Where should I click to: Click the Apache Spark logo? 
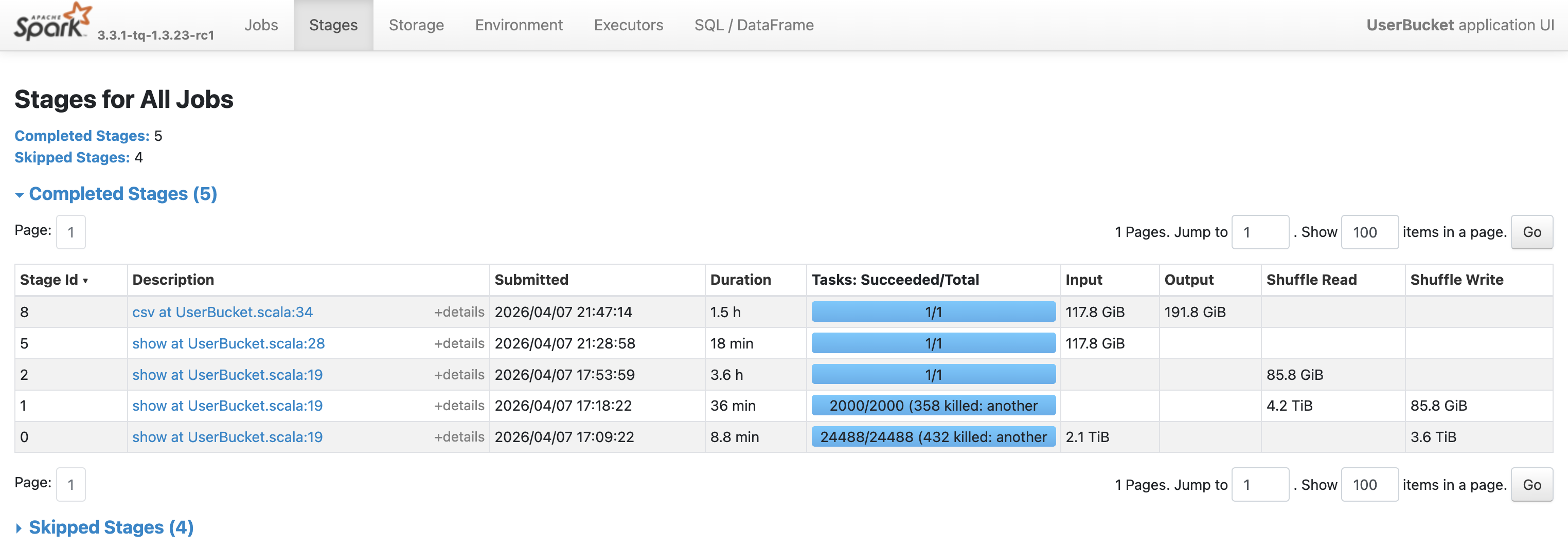click(52, 23)
